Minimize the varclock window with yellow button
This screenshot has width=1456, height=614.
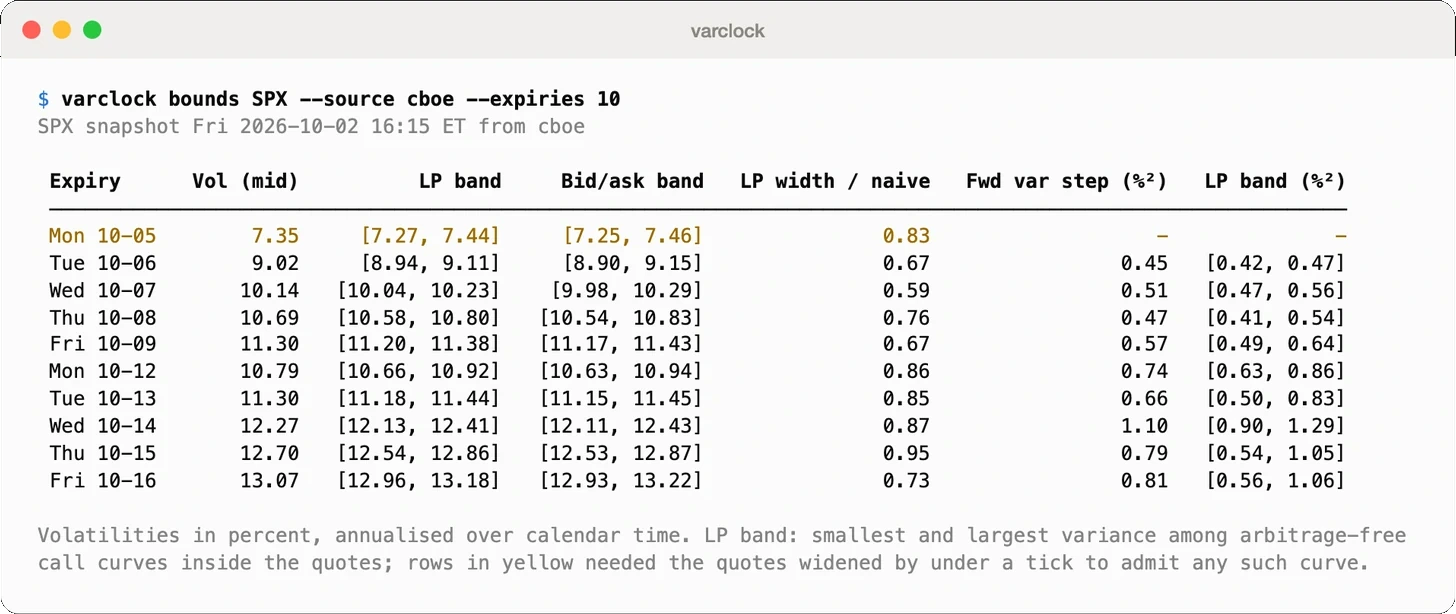tap(61, 30)
